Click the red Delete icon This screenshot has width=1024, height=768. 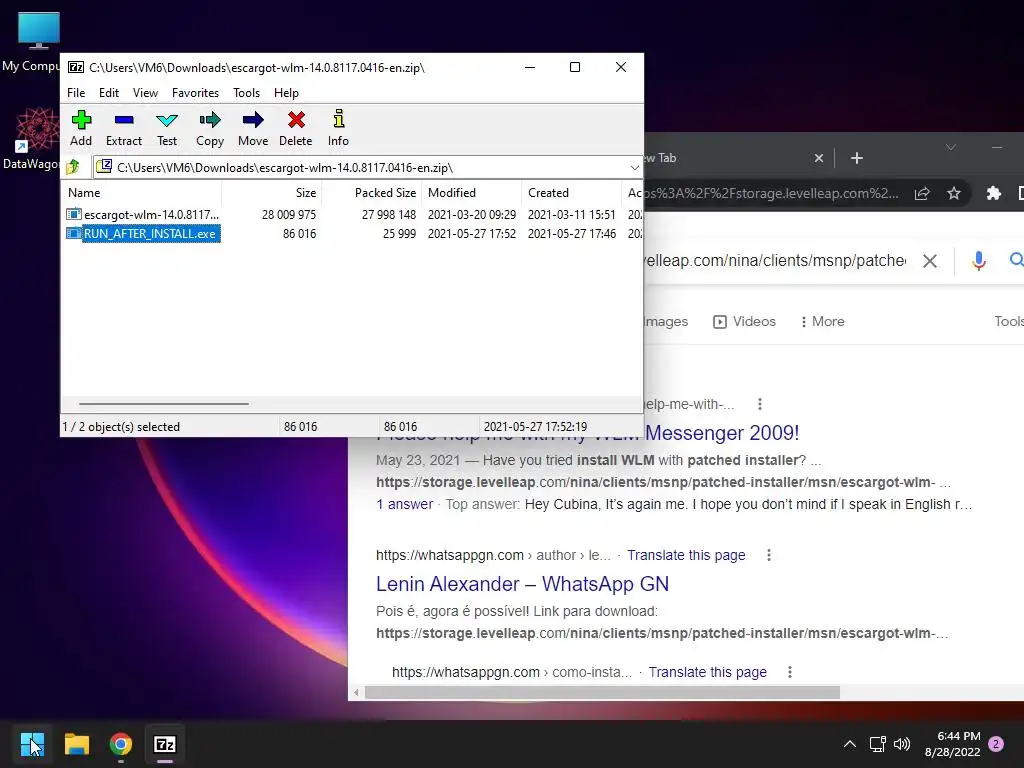tap(296, 129)
